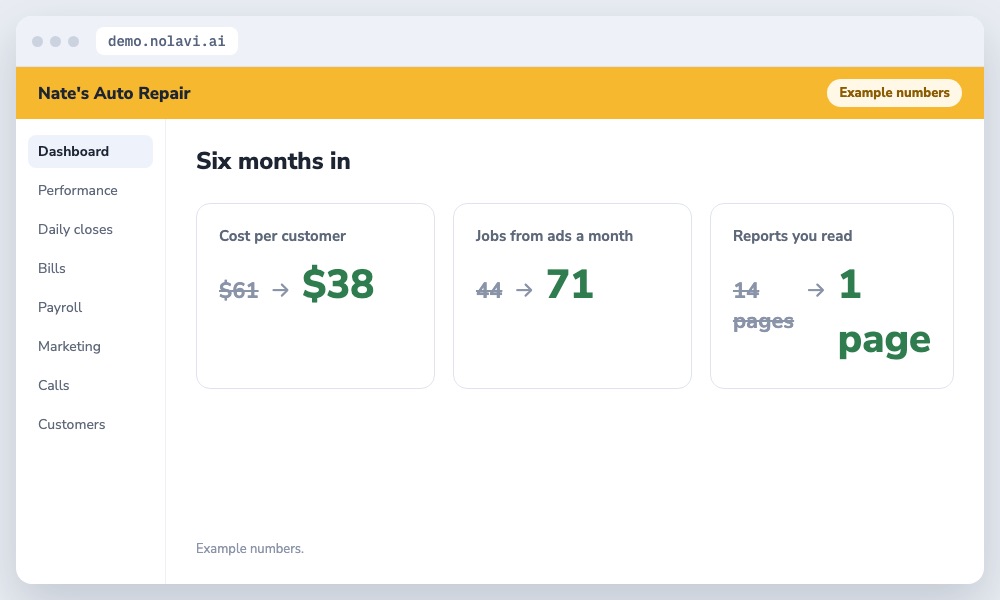1000x600 pixels.
Task: Click the middle gray window control dot
Action: 55,41
